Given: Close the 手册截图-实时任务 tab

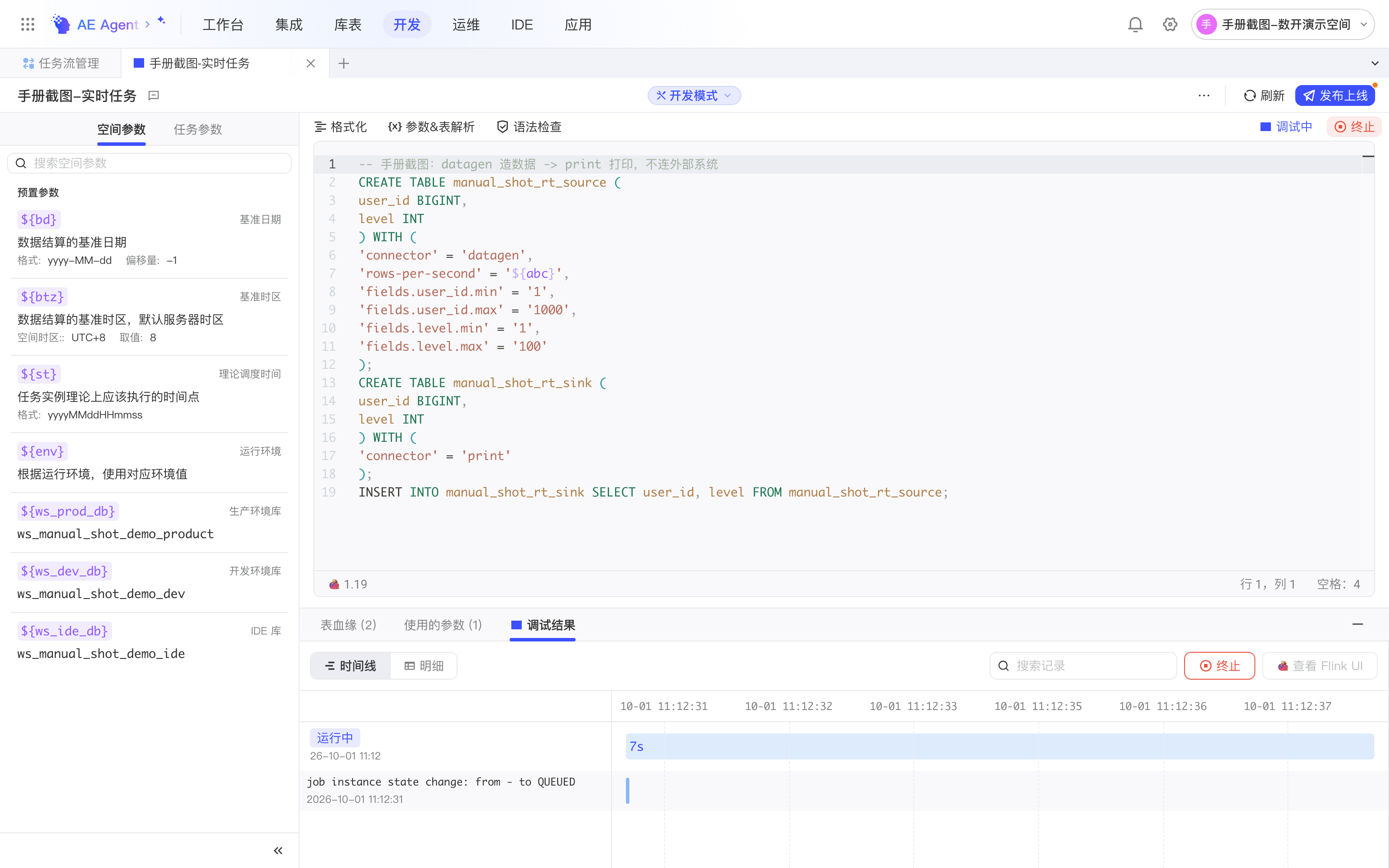Looking at the screenshot, I should 310,63.
